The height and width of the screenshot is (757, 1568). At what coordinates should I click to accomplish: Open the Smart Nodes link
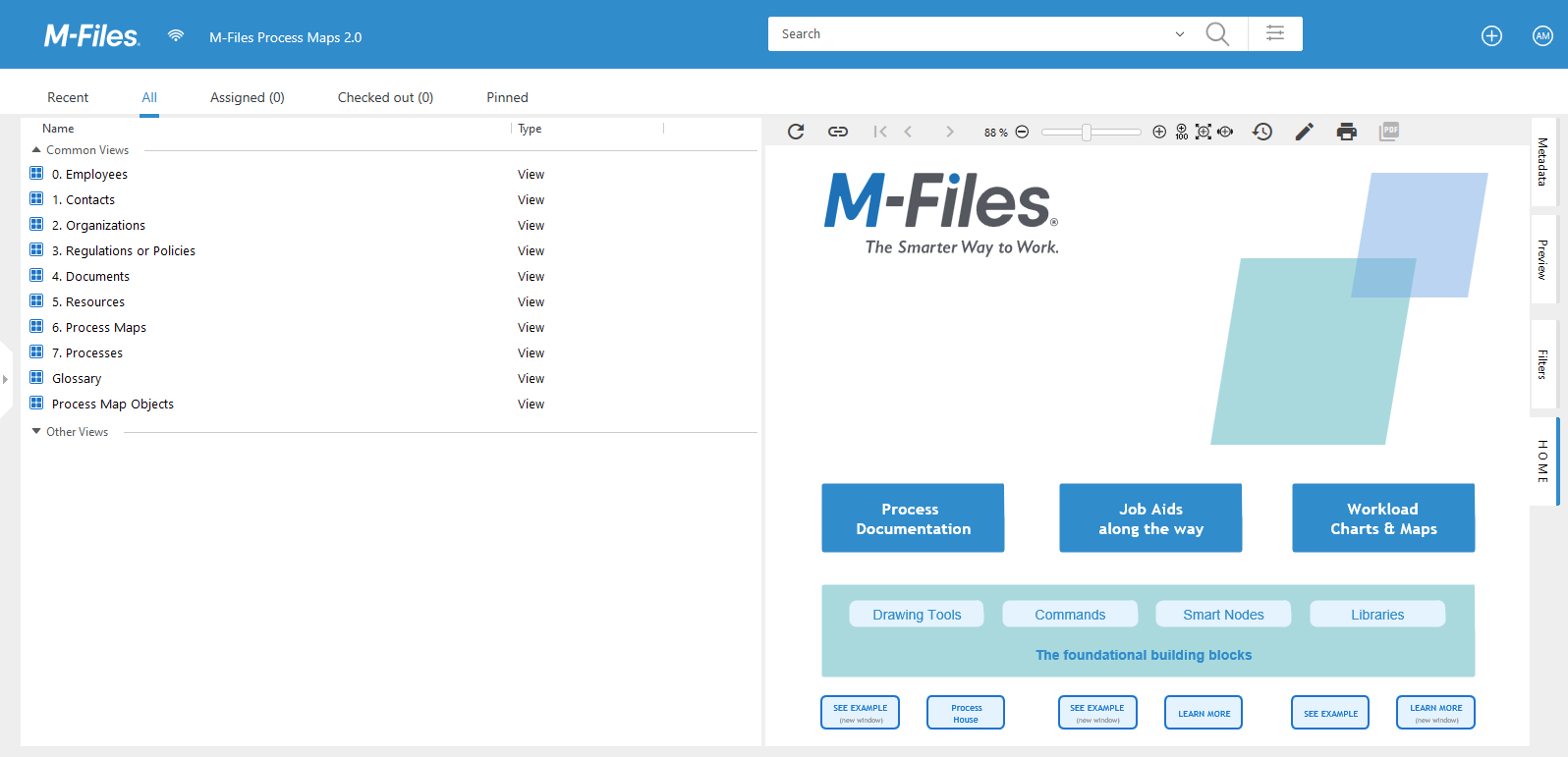tap(1223, 615)
